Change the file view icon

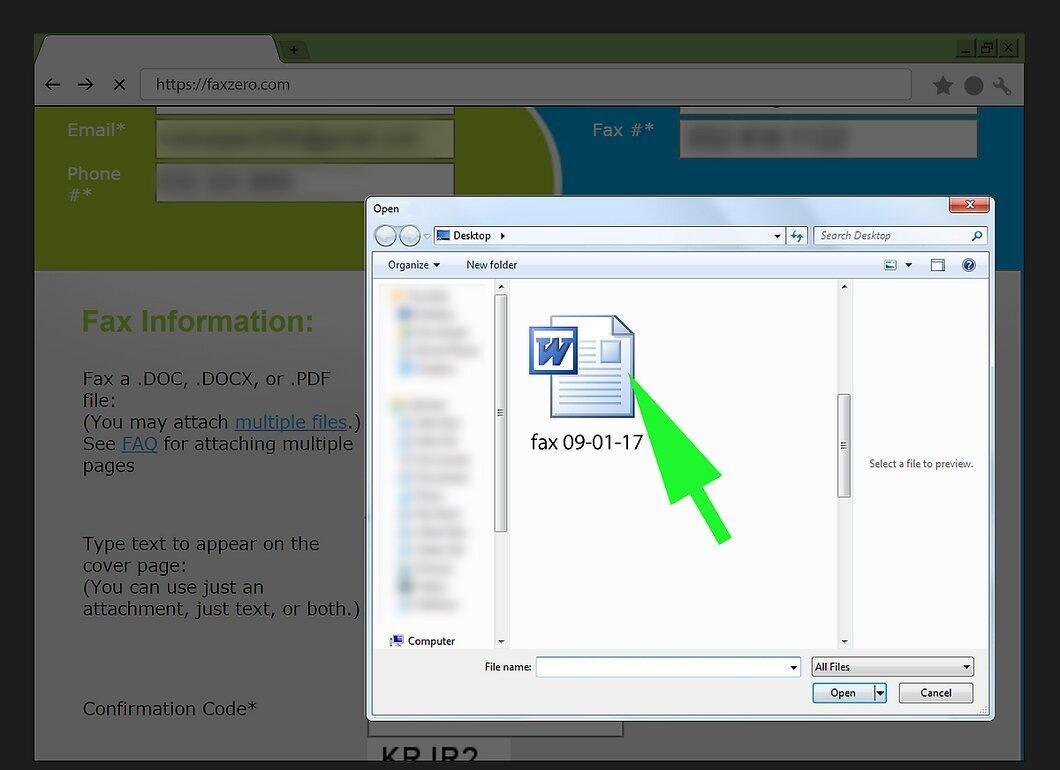tap(891, 265)
